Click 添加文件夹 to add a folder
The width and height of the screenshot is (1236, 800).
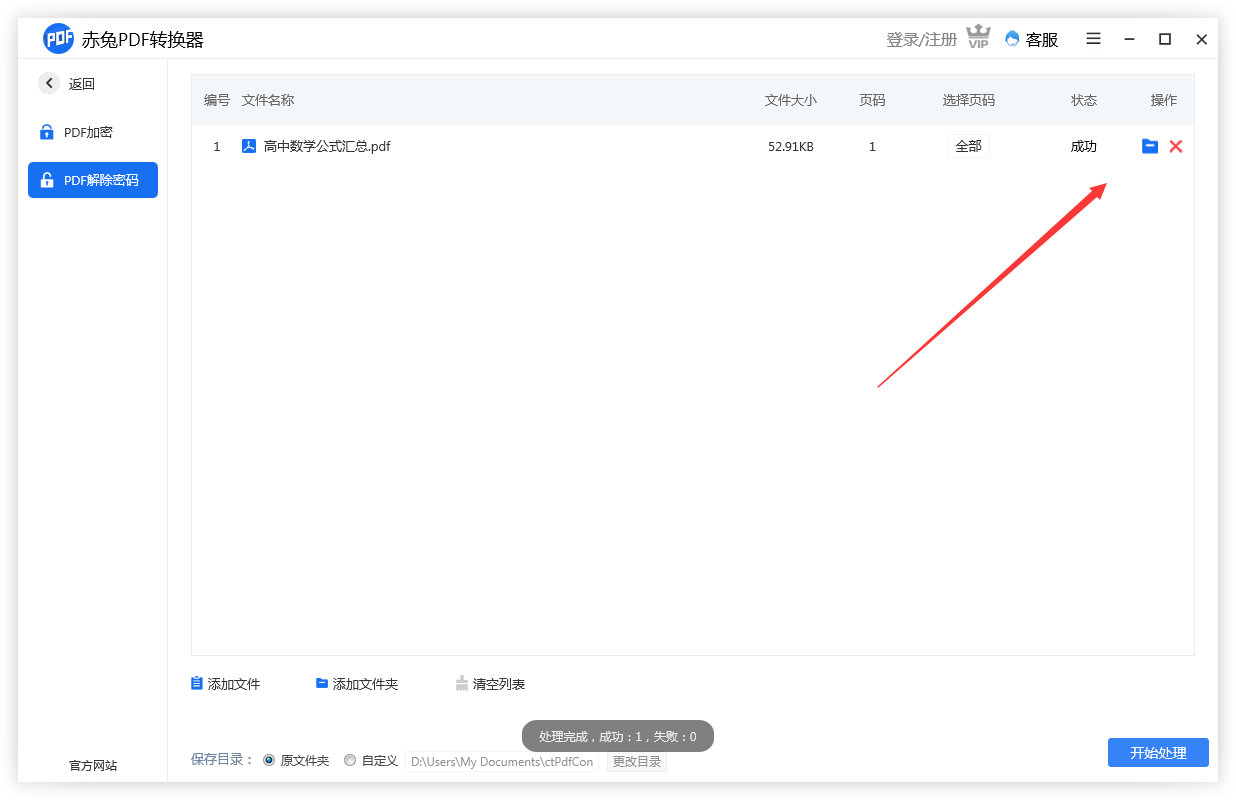tap(357, 684)
